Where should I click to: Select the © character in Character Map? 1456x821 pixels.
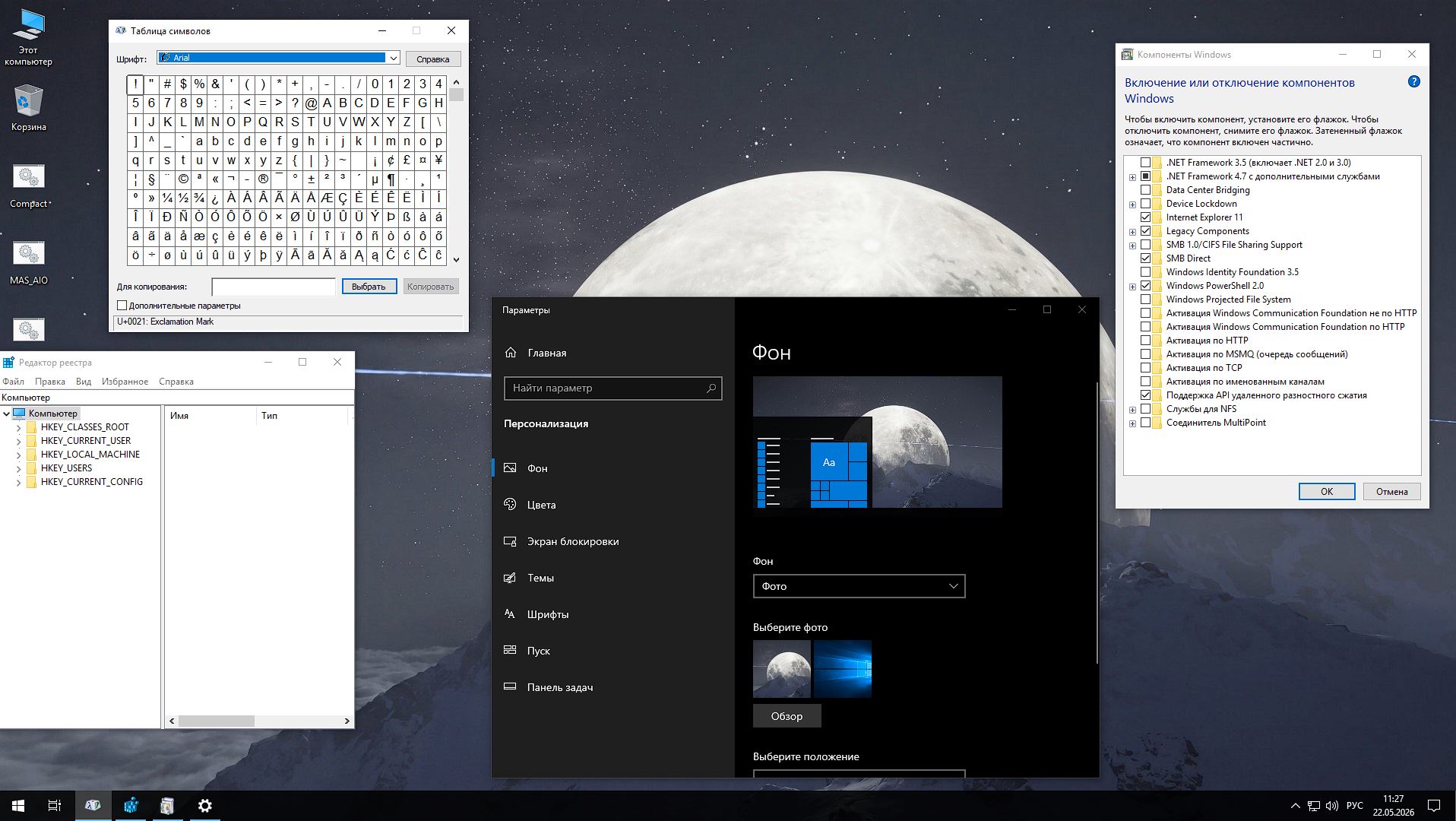pyautogui.click(x=183, y=179)
